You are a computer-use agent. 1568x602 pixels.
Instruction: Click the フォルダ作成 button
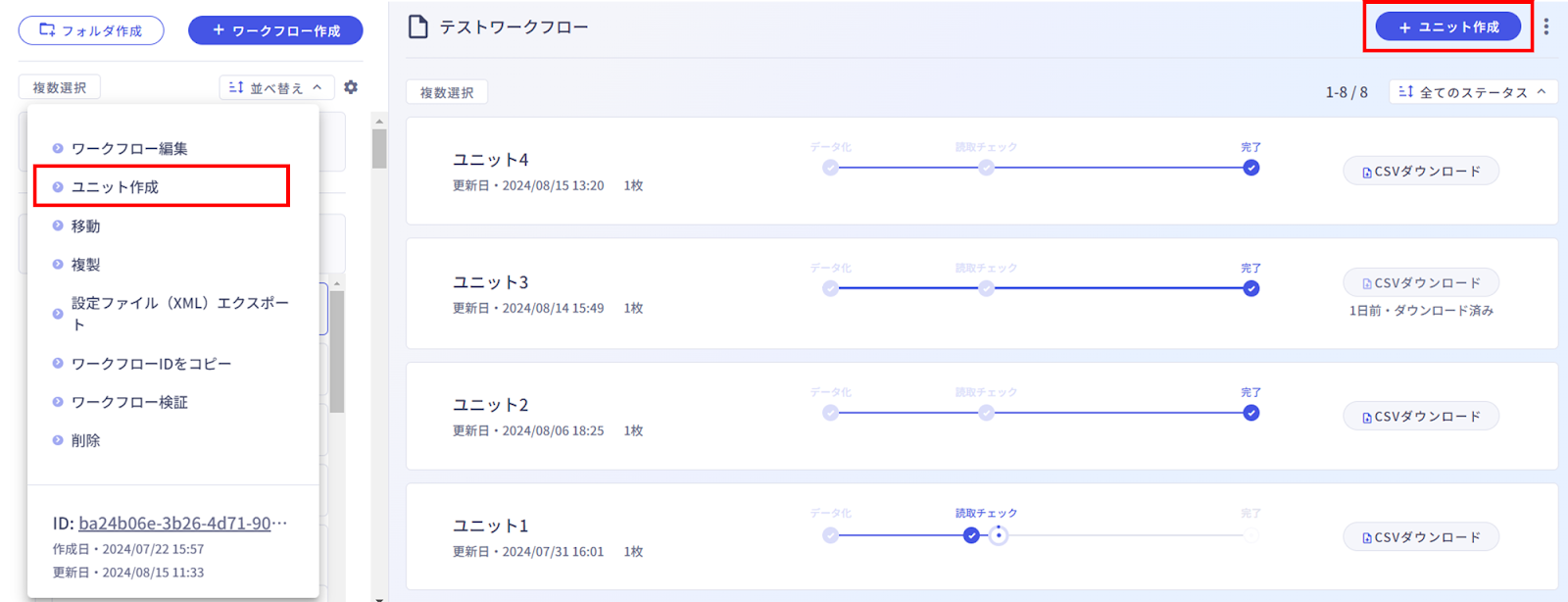coord(91,30)
